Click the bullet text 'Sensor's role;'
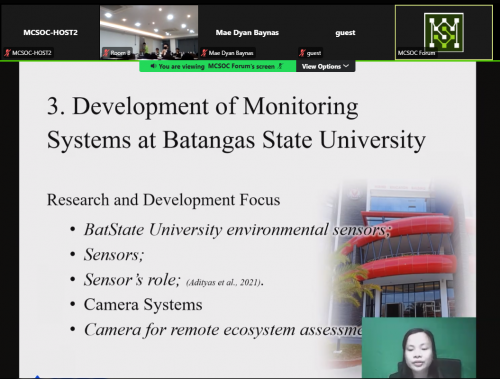 (132, 280)
